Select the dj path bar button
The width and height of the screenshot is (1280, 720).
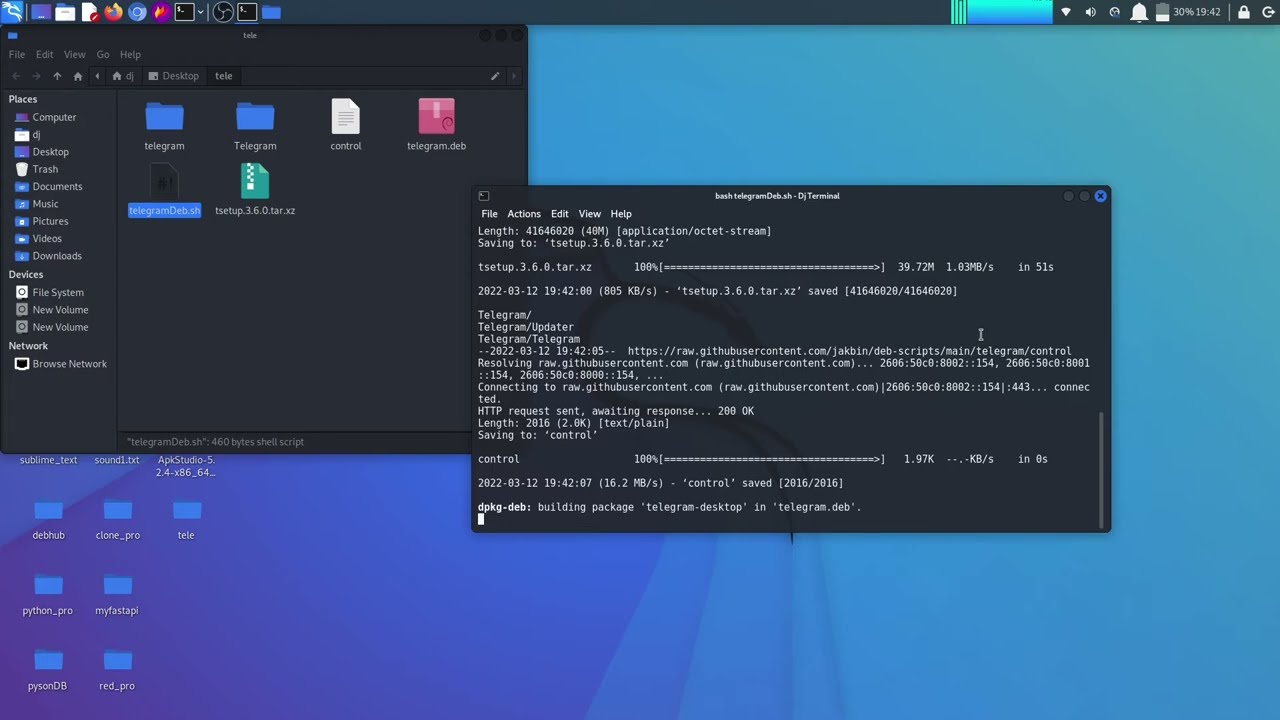(123, 76)
